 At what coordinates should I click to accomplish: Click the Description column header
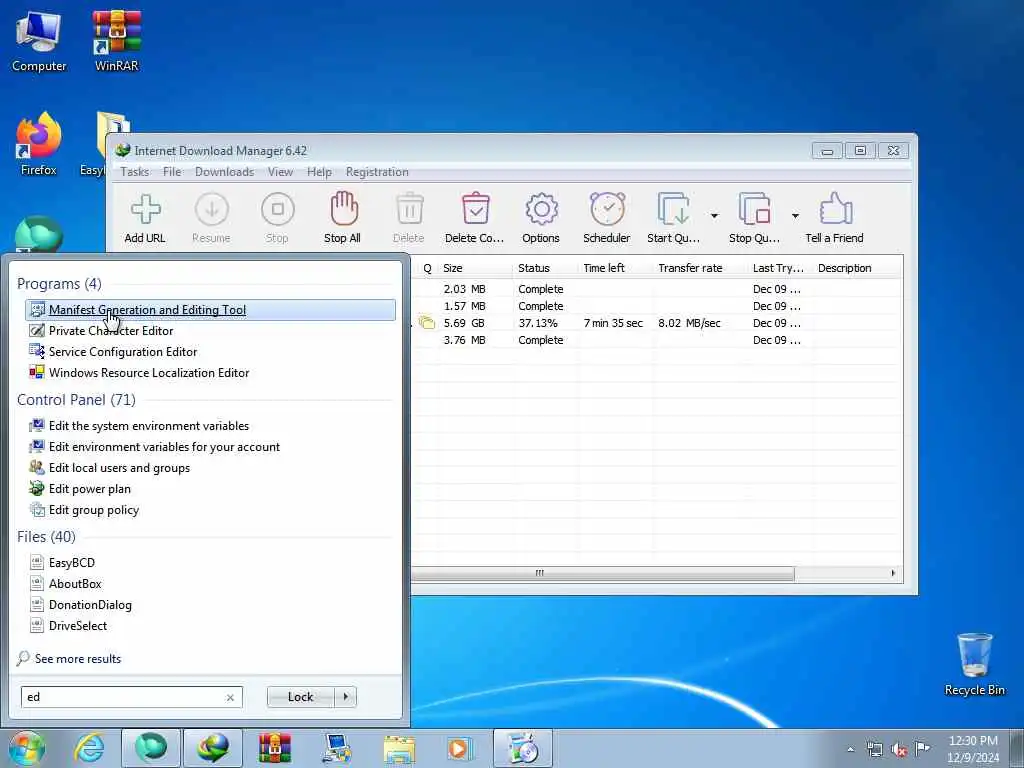(856, 268)
